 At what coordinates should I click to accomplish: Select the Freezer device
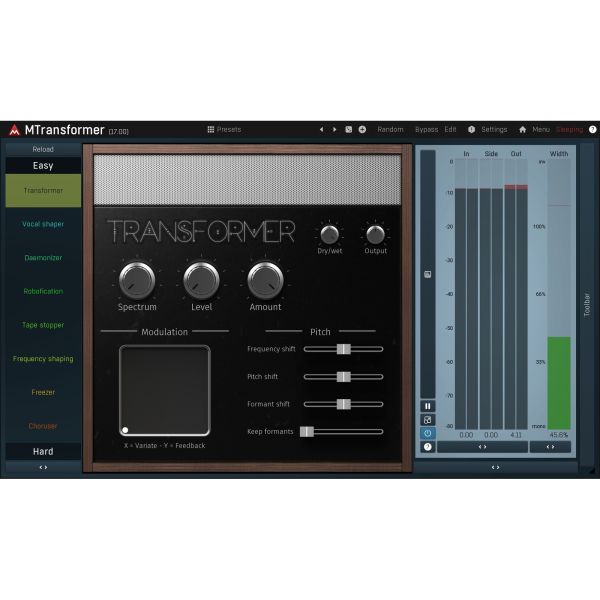[43, 392]
